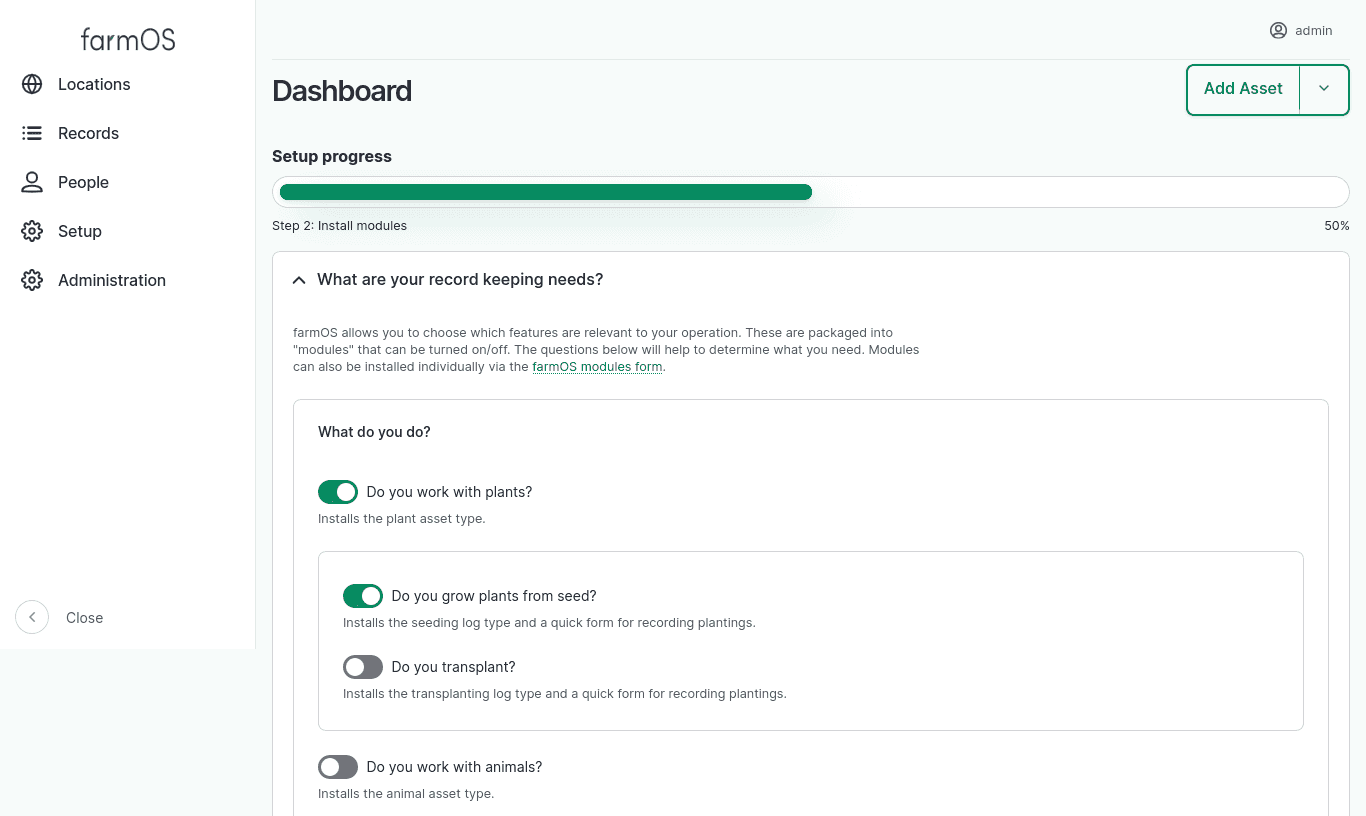Turn off 'Do you grow plants from seed?'
1366x816 pixels.
tap(363, 596)
